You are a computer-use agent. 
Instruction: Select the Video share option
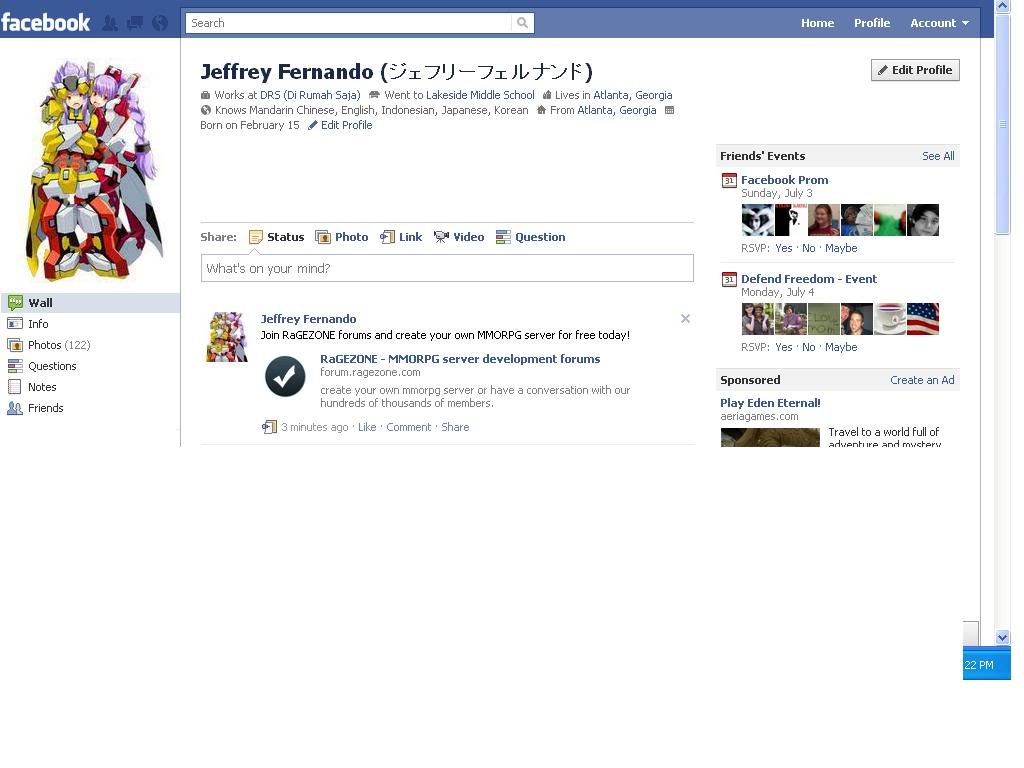coord(459,237)
